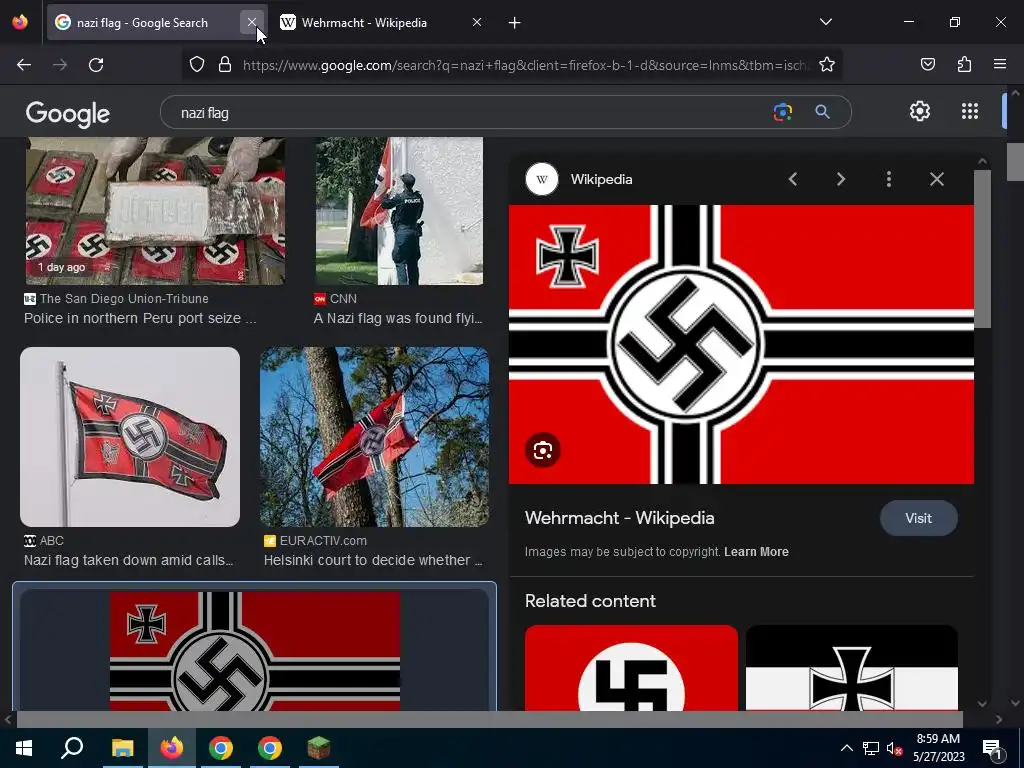The width and height of the screenshot is (1024, 768).
Task: Open the San Diego Union-Tribune image result
Action: 155,211
